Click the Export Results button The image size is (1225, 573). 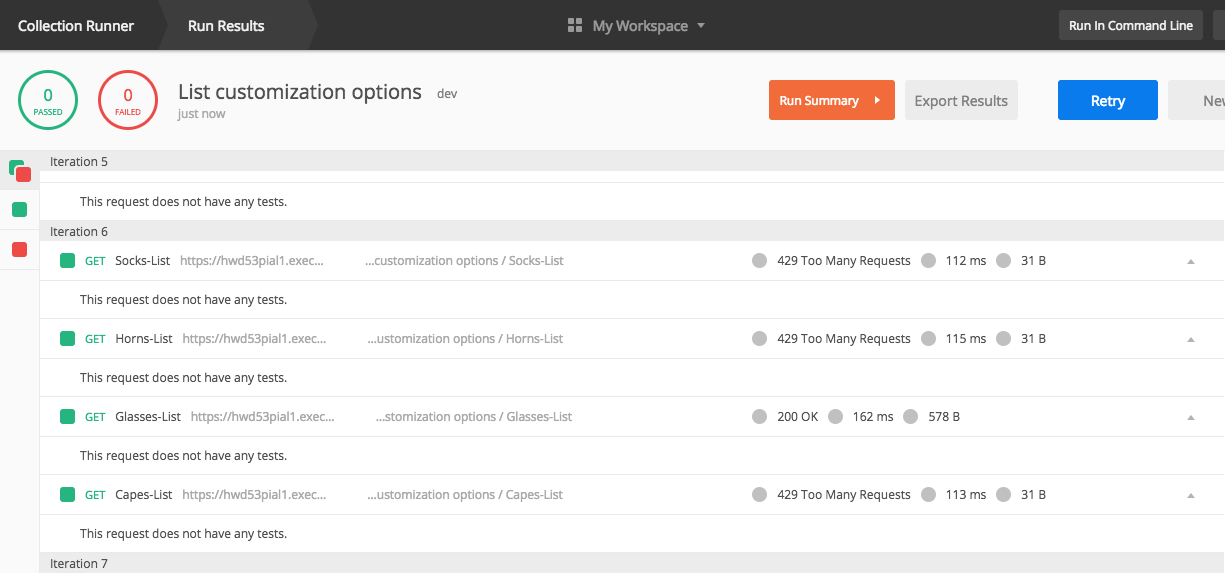pos(961,101)
